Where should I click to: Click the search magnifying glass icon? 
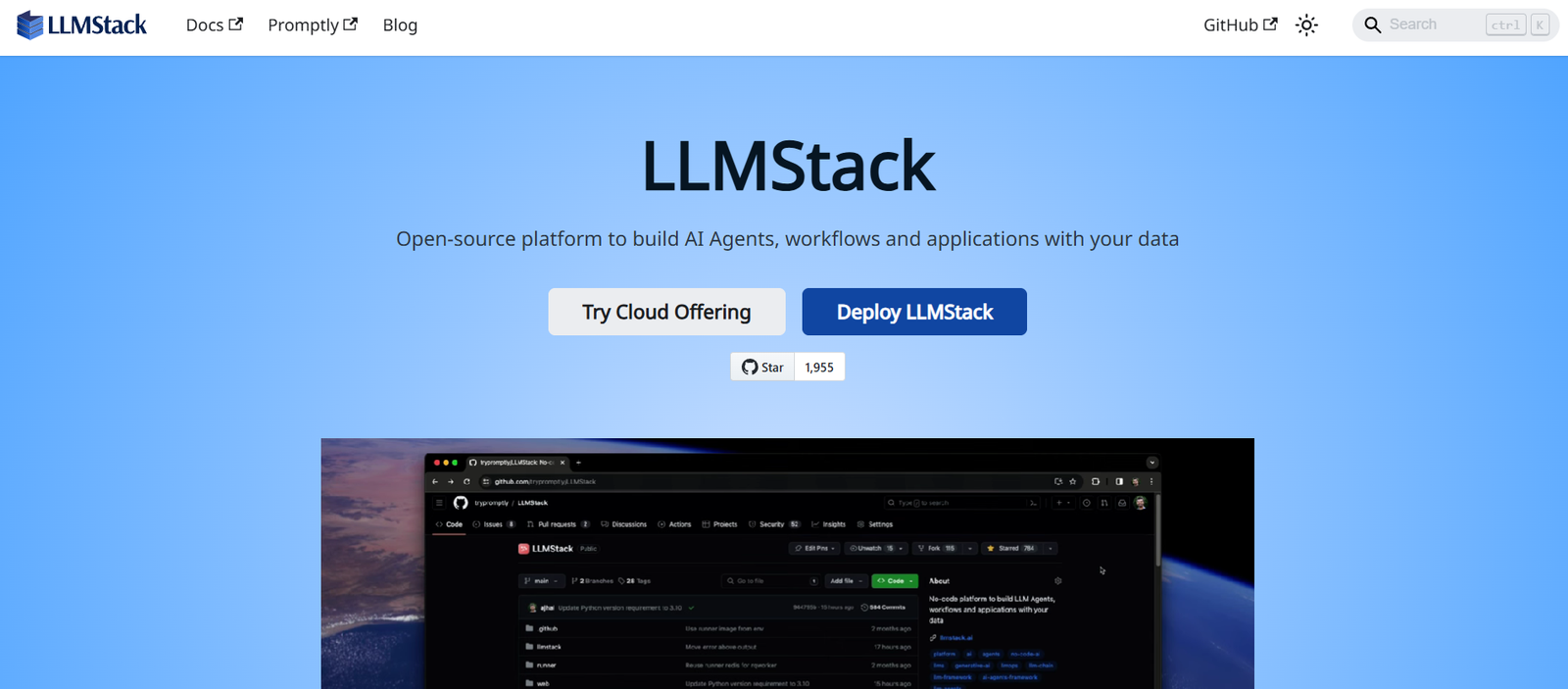pos(1373,25)
